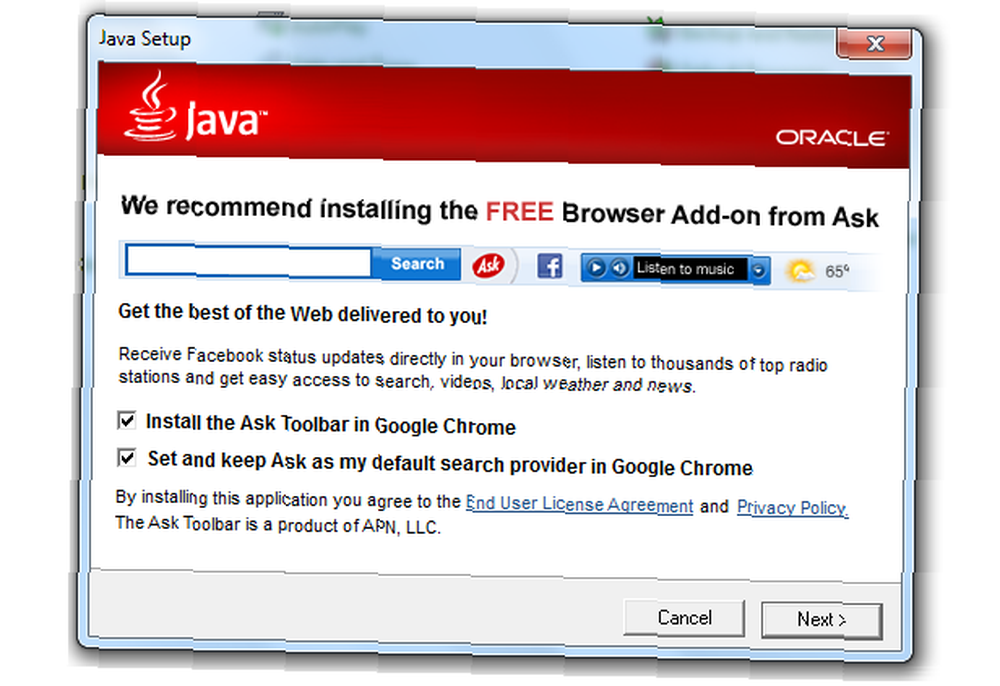
Task: Close the Java Setup window
Action: coord(875,44)
